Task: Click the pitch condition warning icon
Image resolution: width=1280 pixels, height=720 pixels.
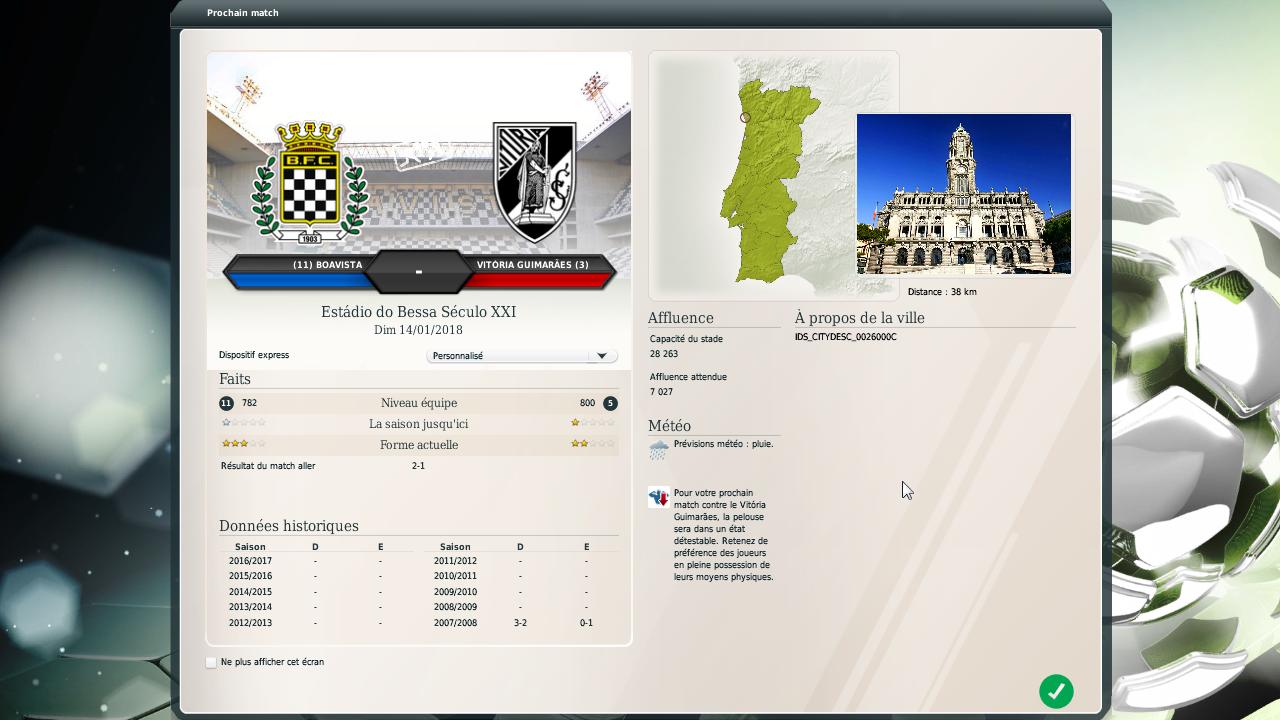Action: (x=659, y=497)
